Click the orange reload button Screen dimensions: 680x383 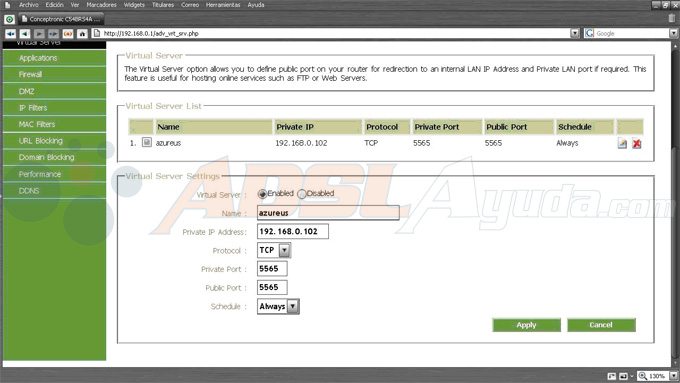coord(68,33)
